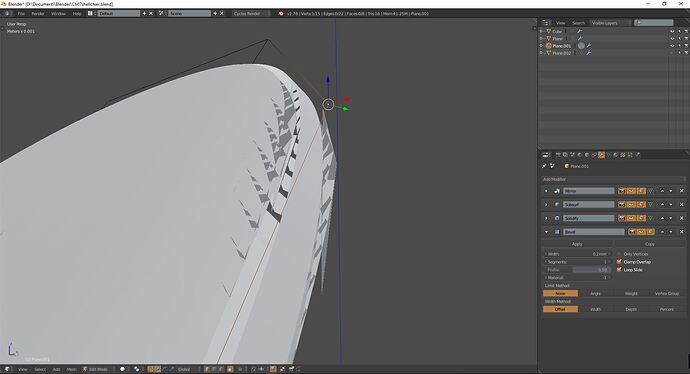Viewport: 690px width, 374px height.
Task: Toggle visibility eye for Cube in outliner
Action: (x=672, y=32)
